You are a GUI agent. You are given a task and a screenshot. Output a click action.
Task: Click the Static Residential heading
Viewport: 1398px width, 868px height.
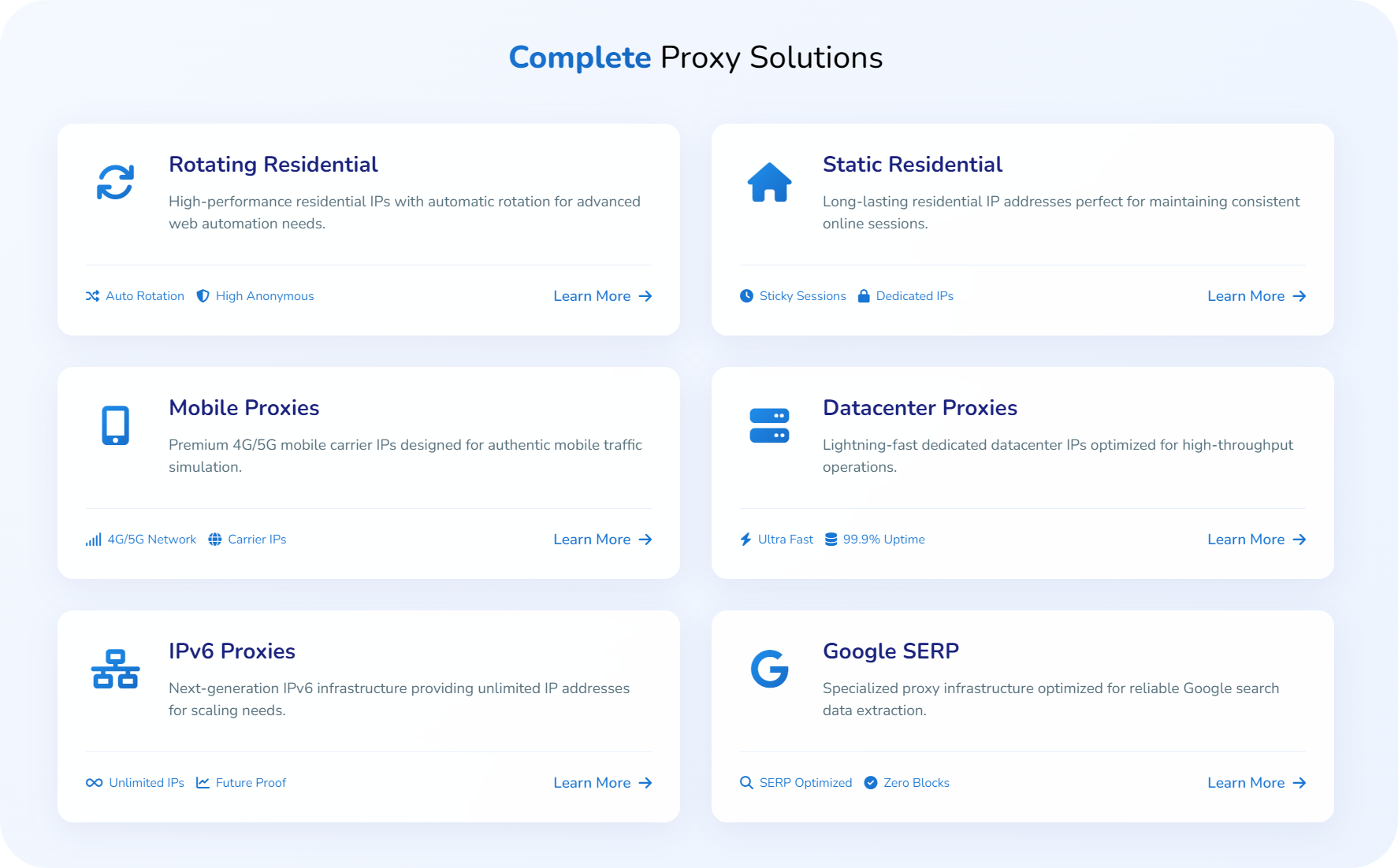913,165
